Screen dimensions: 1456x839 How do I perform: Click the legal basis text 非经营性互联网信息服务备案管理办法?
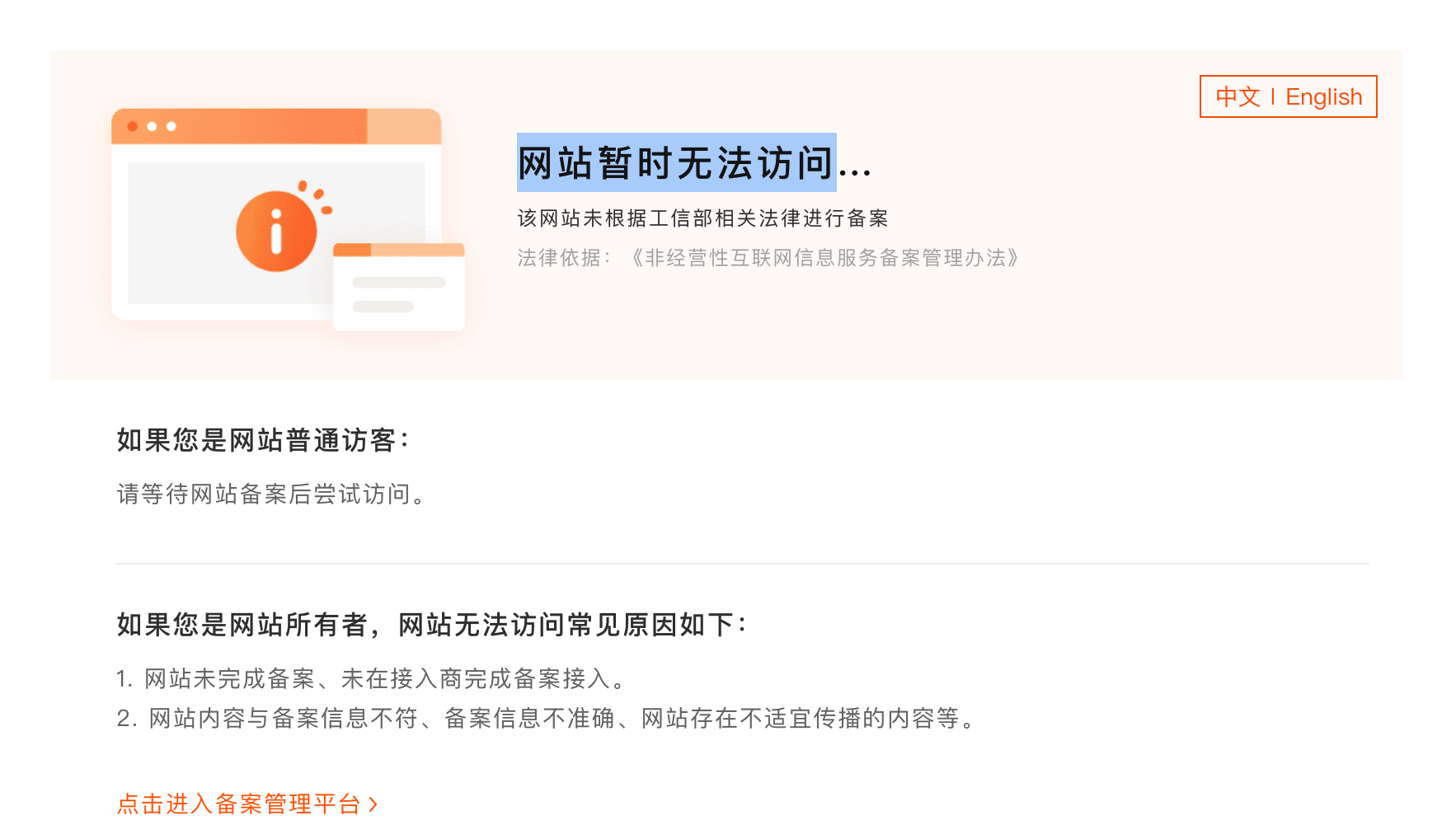[825, 258]
